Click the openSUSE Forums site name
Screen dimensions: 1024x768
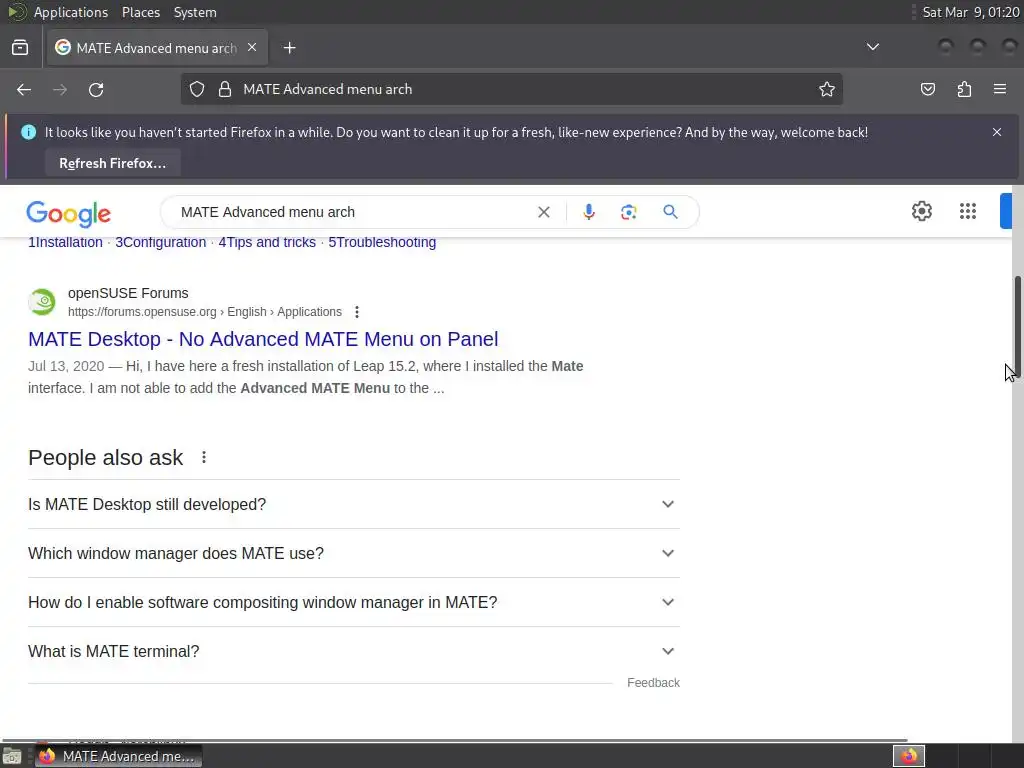tap(128, 293)
